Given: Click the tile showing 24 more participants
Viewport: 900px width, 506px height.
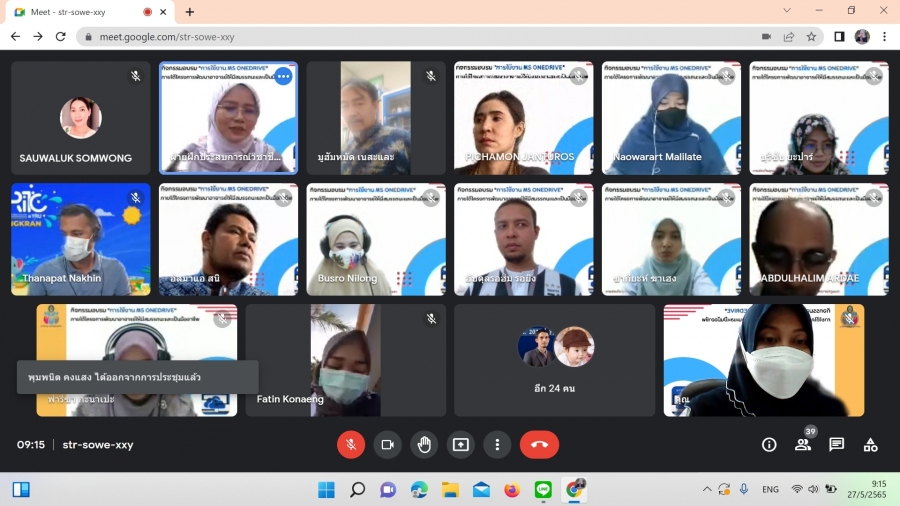Looking at the screenshot, I should pyautogui.click(x=554, y=360).
